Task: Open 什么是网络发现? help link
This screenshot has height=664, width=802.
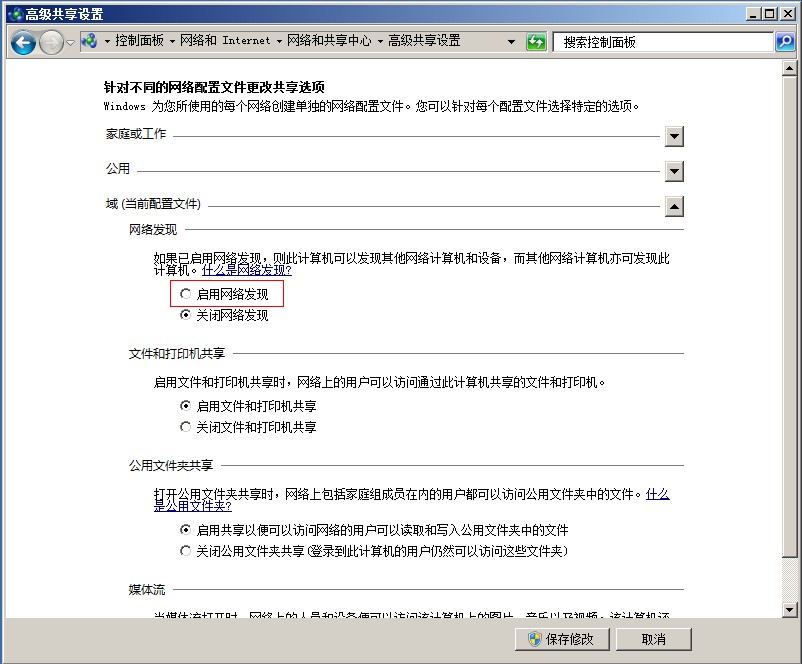Action: 247,270
